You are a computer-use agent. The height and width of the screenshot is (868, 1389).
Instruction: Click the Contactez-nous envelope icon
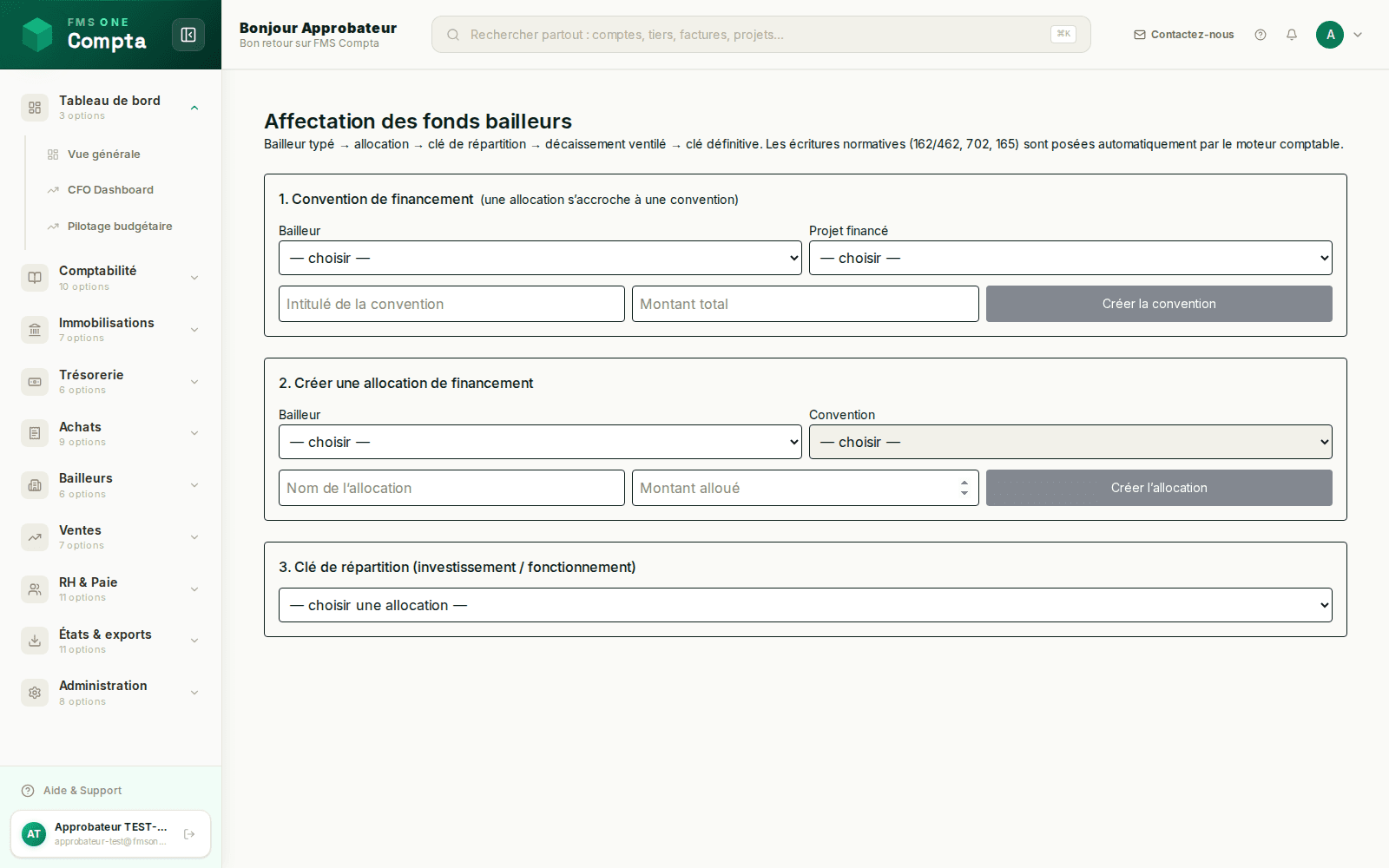tap(1140, 35)
